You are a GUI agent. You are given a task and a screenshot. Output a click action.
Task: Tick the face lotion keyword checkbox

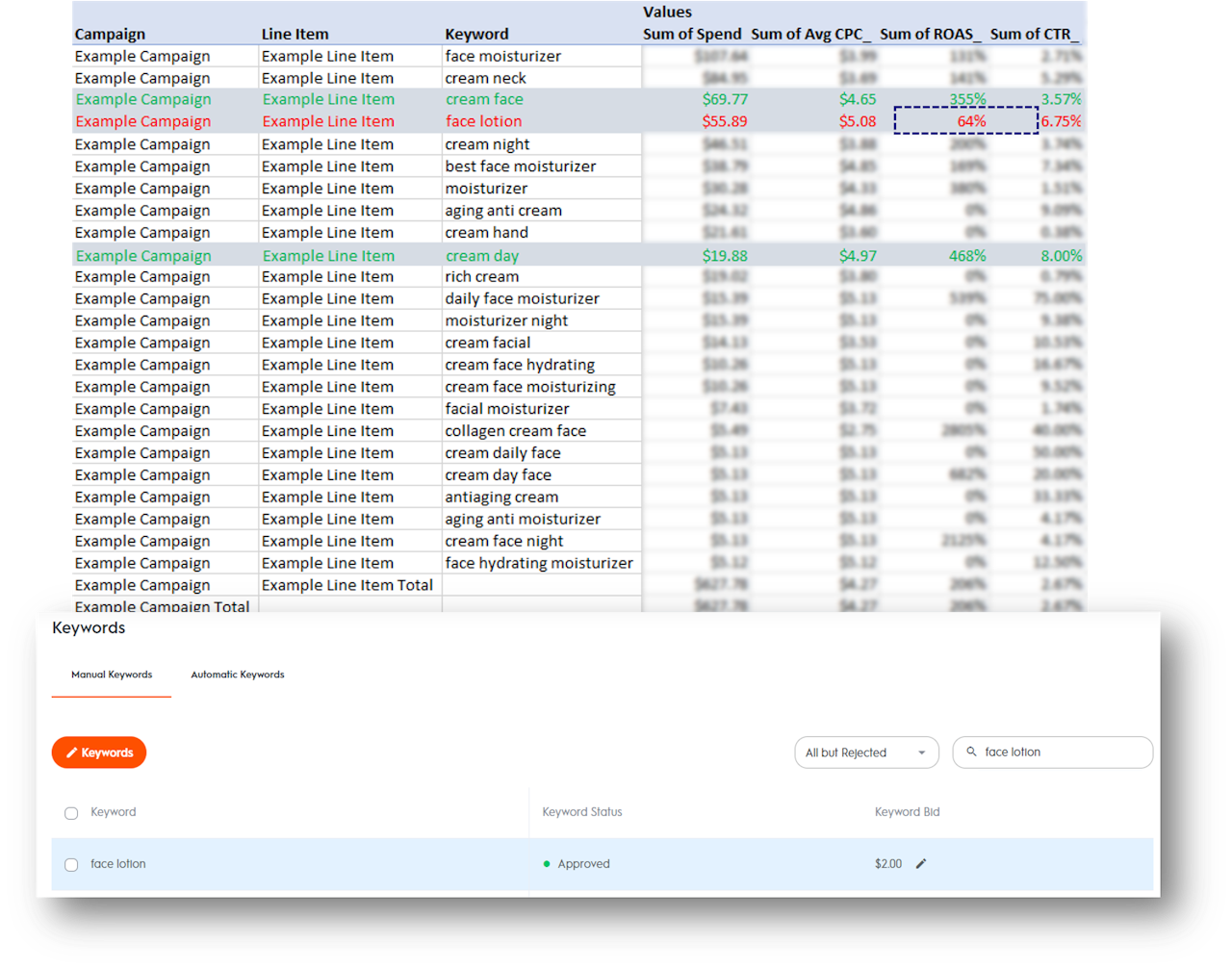[x=71, y=865]
